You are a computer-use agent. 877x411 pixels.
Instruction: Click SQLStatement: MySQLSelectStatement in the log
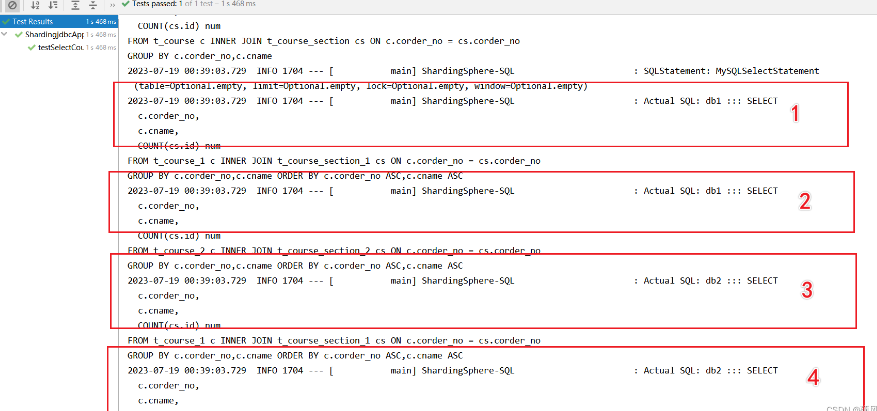click(732, 71)
